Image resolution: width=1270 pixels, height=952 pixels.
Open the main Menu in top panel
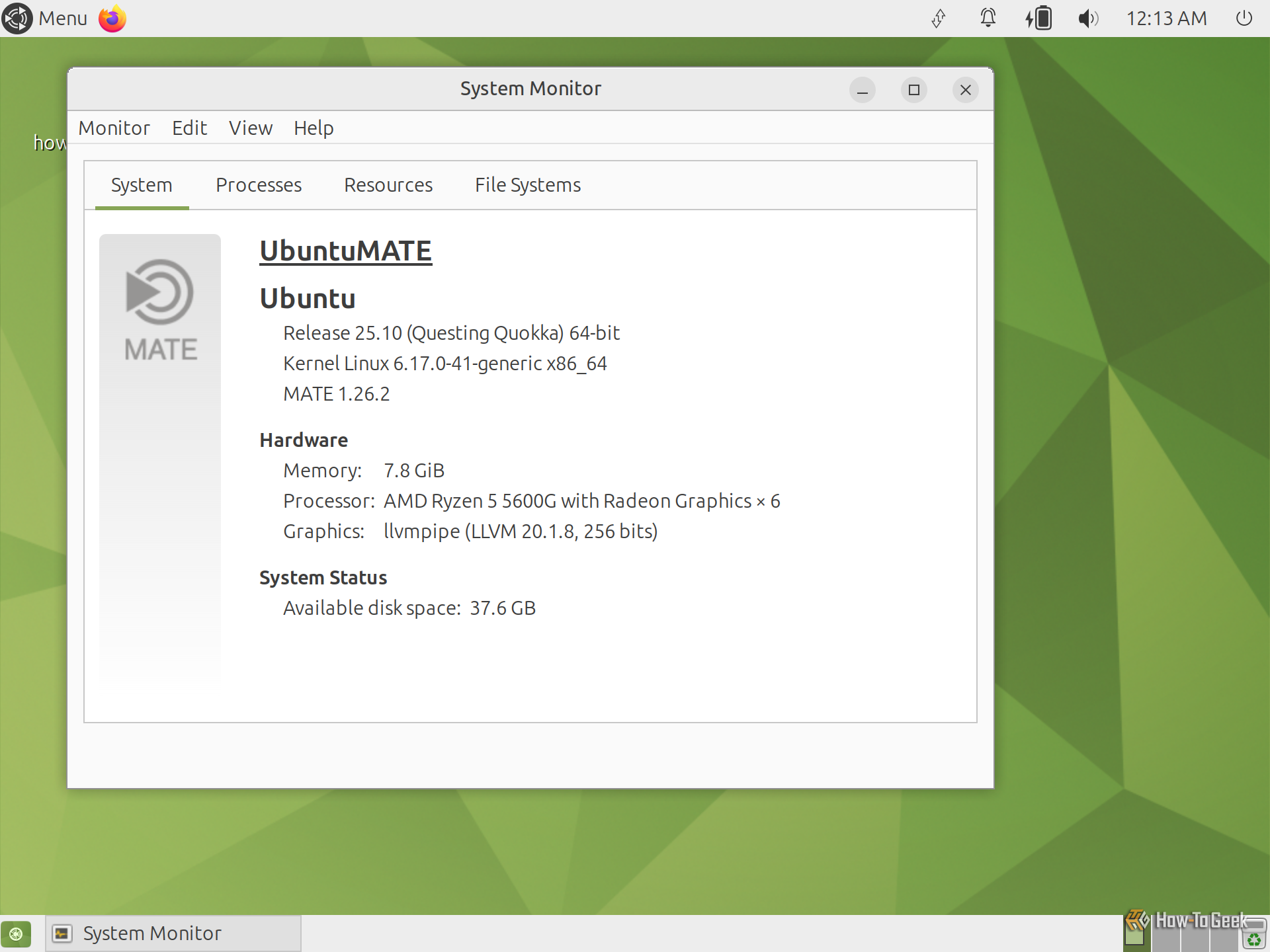coord(44,18)
